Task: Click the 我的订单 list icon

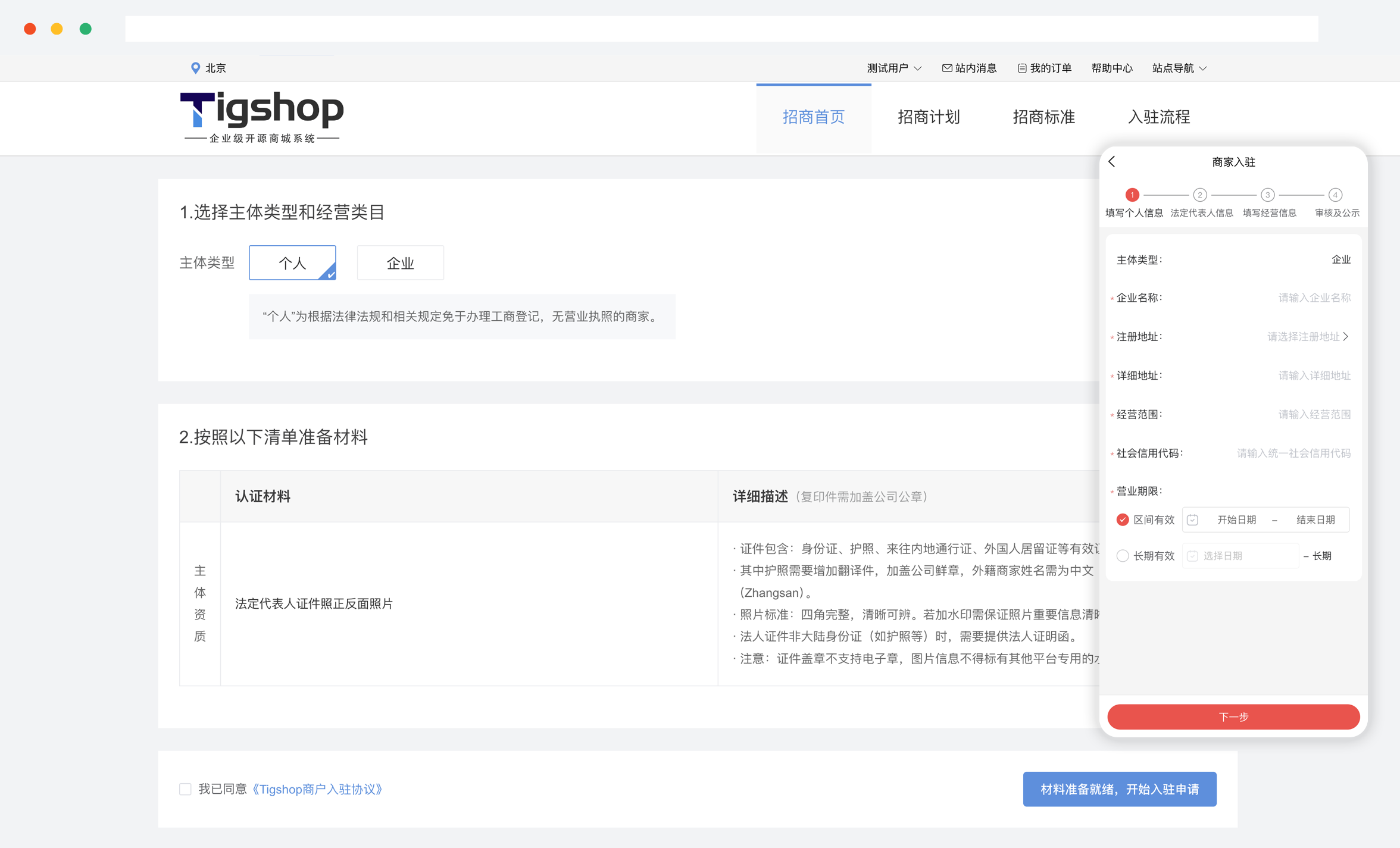Action: (x=1022, y=68)
